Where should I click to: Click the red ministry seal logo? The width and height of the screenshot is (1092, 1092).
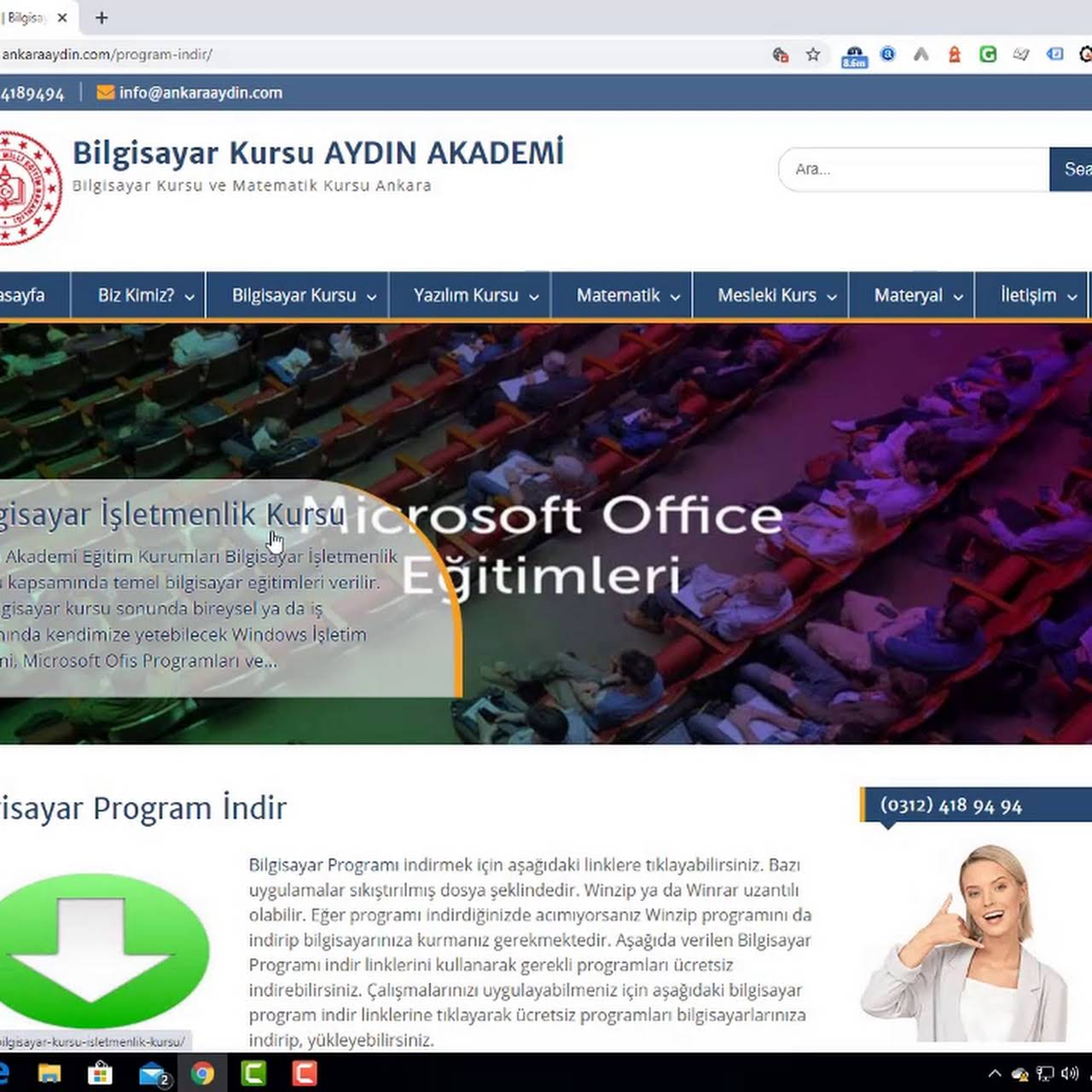[29, 188]
